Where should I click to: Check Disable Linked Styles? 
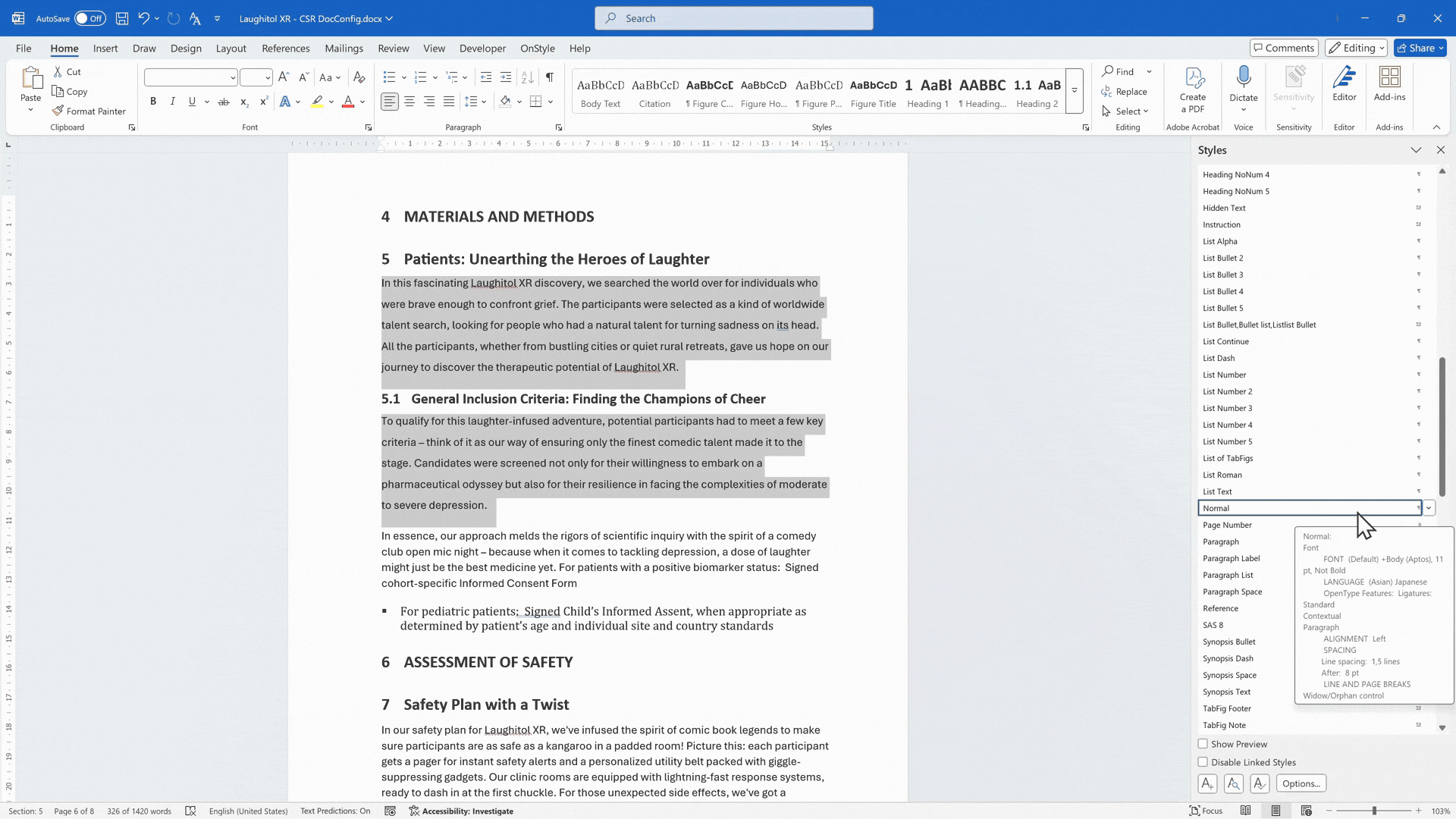coord(1203,762)
